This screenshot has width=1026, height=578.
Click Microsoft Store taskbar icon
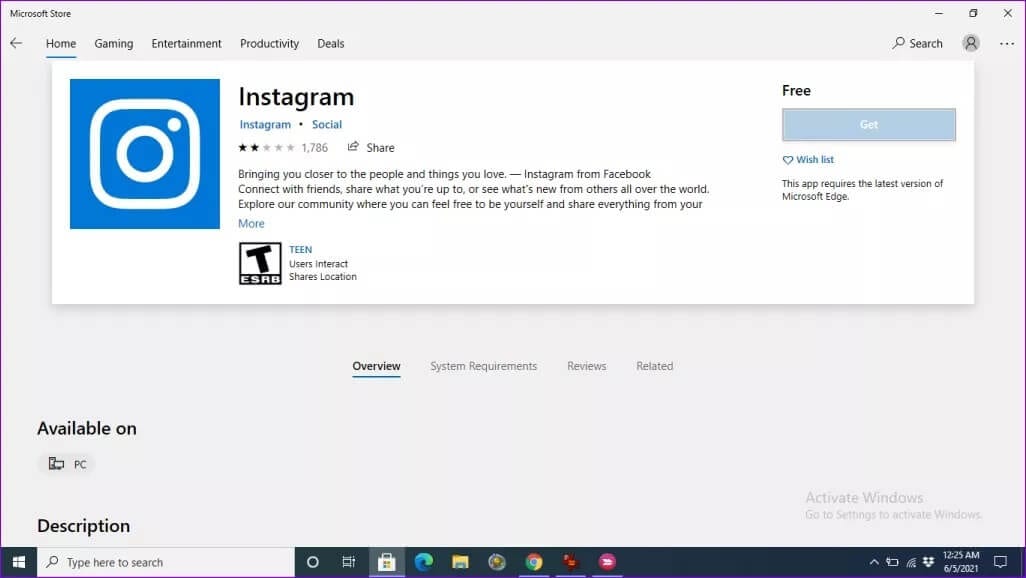387,562
